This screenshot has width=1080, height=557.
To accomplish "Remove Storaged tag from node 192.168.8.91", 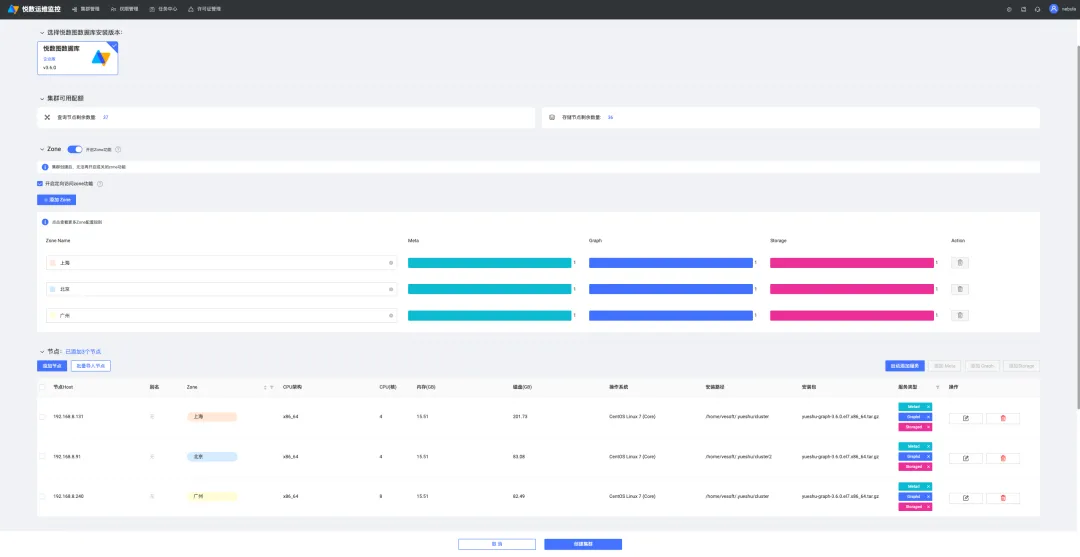I will (x=928, y=467).
